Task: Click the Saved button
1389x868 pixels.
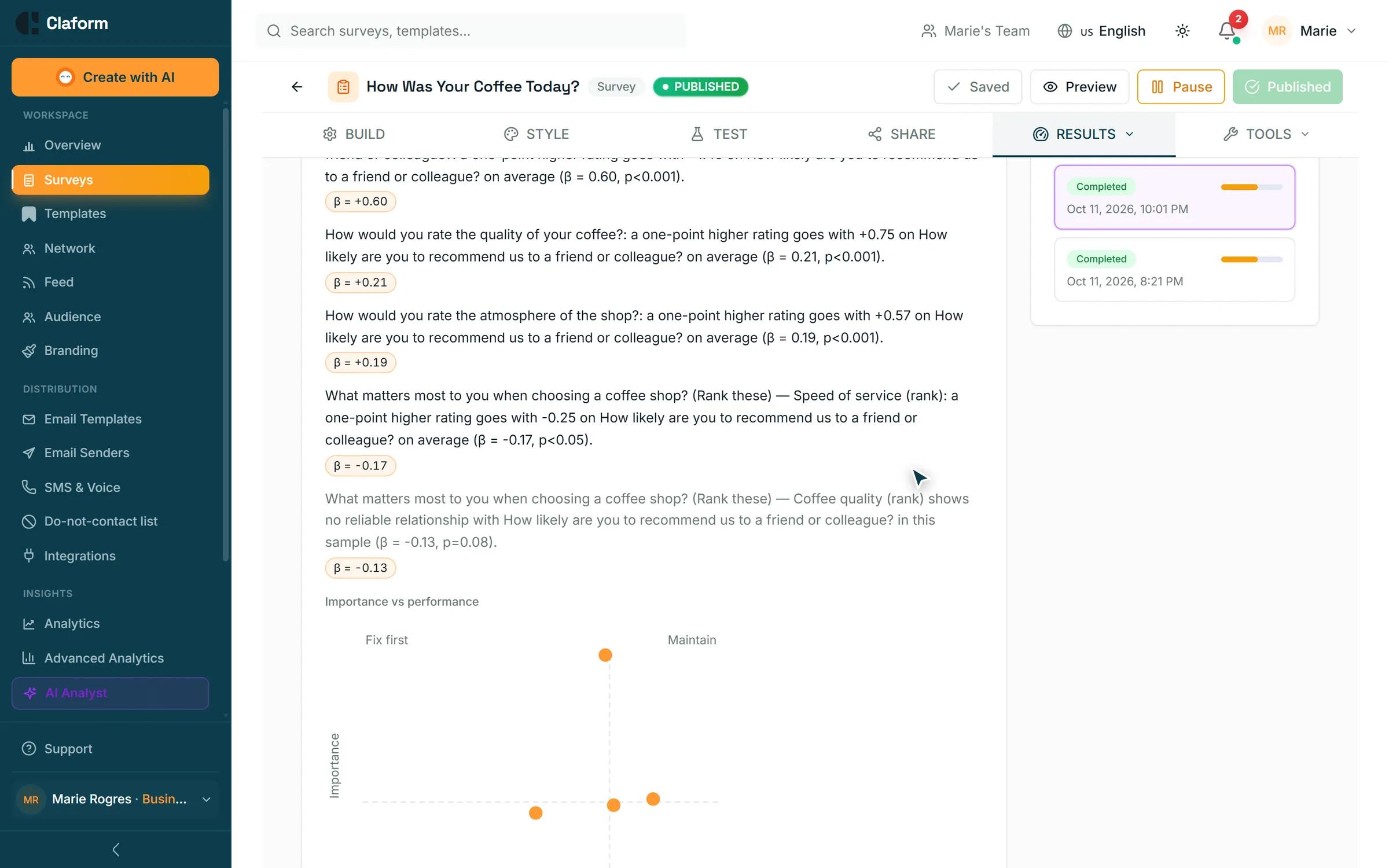Action: [978, 87]
